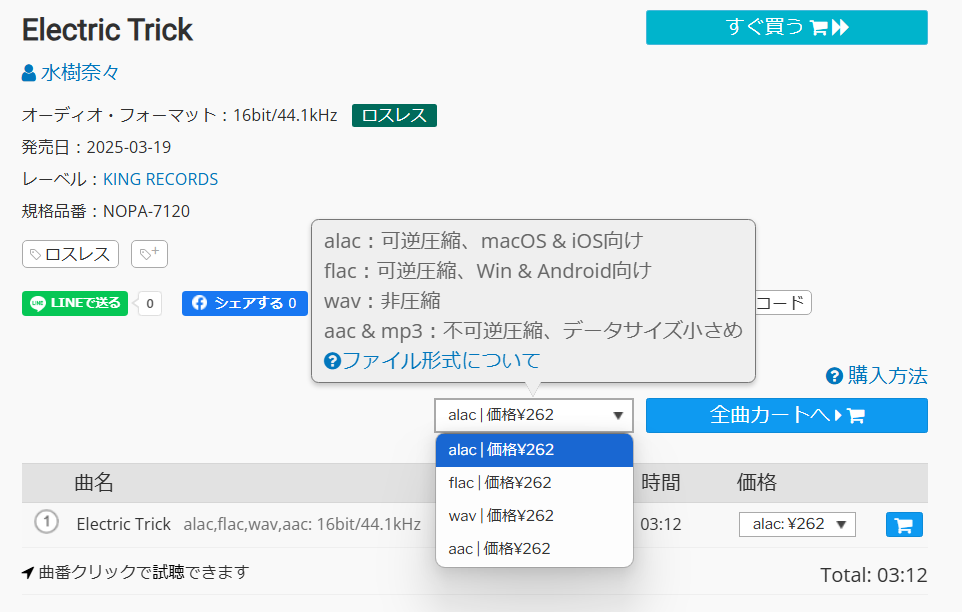Open the KING RECORDS label link
The image size is (962, 612).
pos(160,179)
